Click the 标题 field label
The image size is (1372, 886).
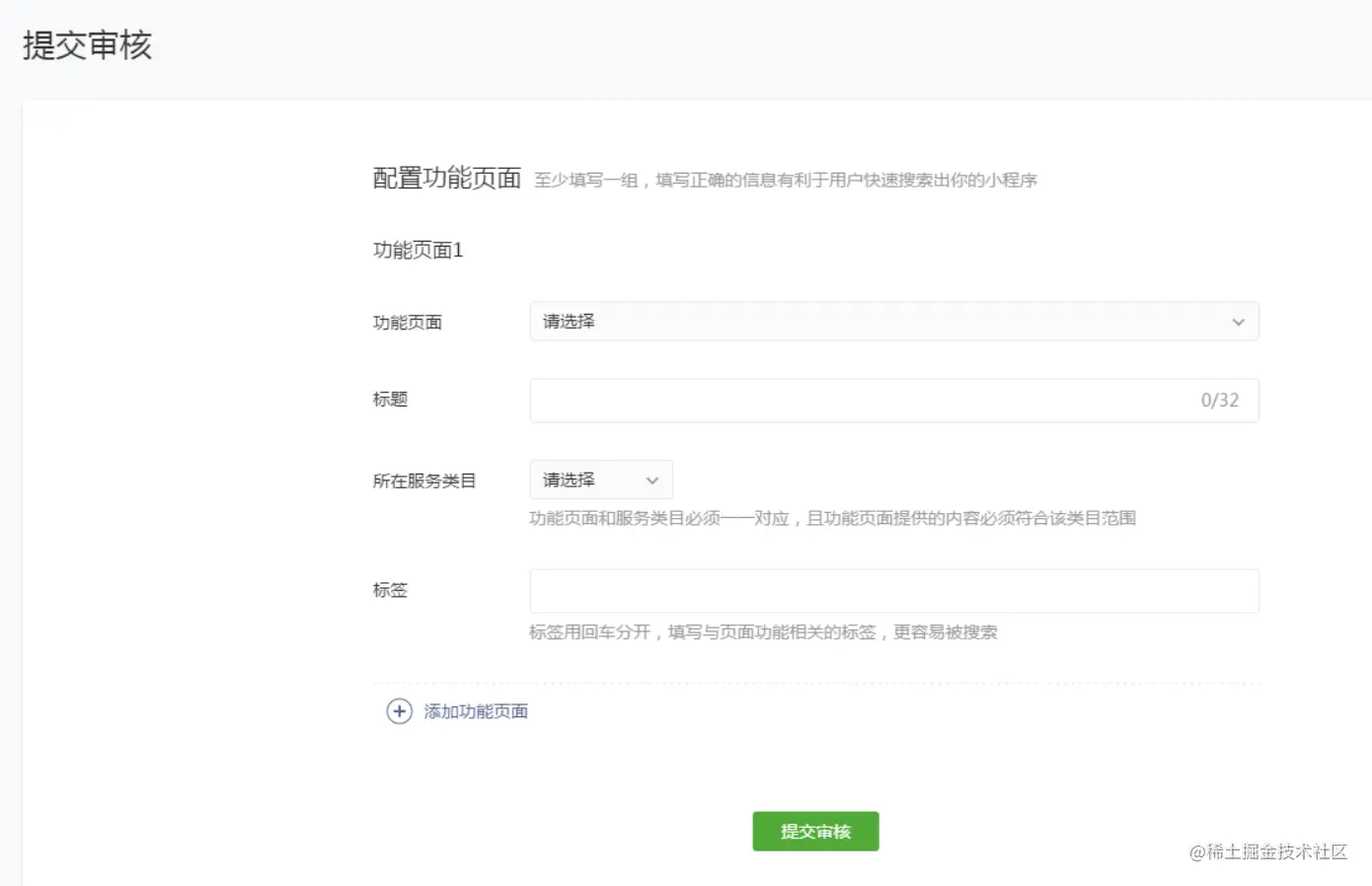[390, 400]
